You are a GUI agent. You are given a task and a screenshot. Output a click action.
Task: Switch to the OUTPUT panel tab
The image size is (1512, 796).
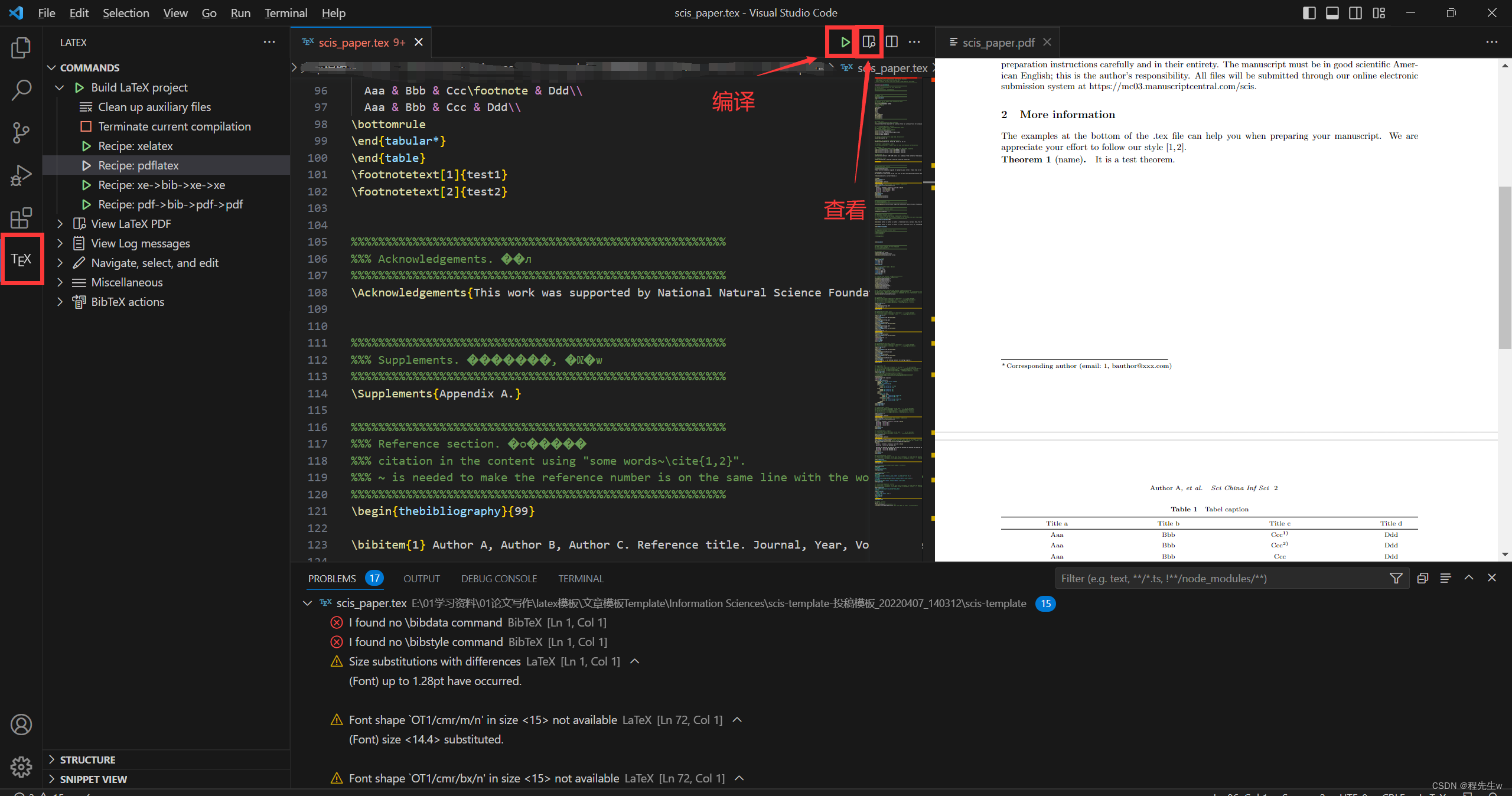pyautogui.click(x=421, y=578)
